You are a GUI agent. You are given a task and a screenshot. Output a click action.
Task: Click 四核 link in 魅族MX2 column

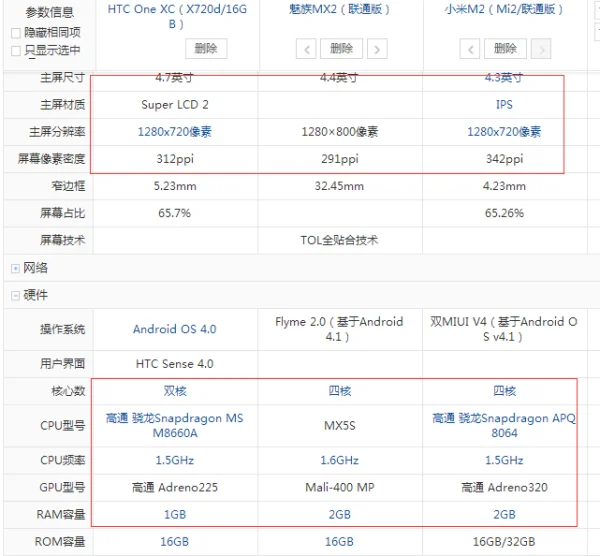(x=339, y=391)
